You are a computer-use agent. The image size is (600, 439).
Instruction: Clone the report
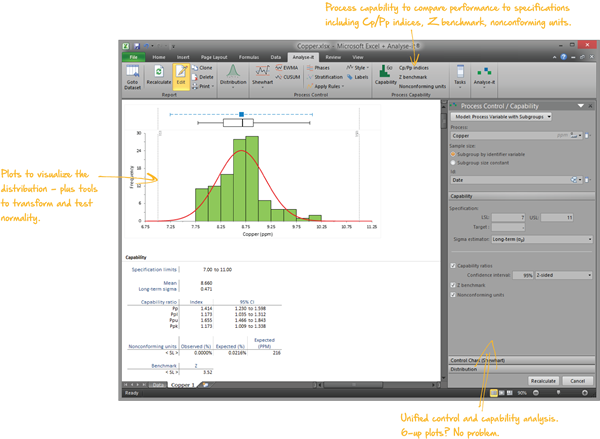pos(202,68)
